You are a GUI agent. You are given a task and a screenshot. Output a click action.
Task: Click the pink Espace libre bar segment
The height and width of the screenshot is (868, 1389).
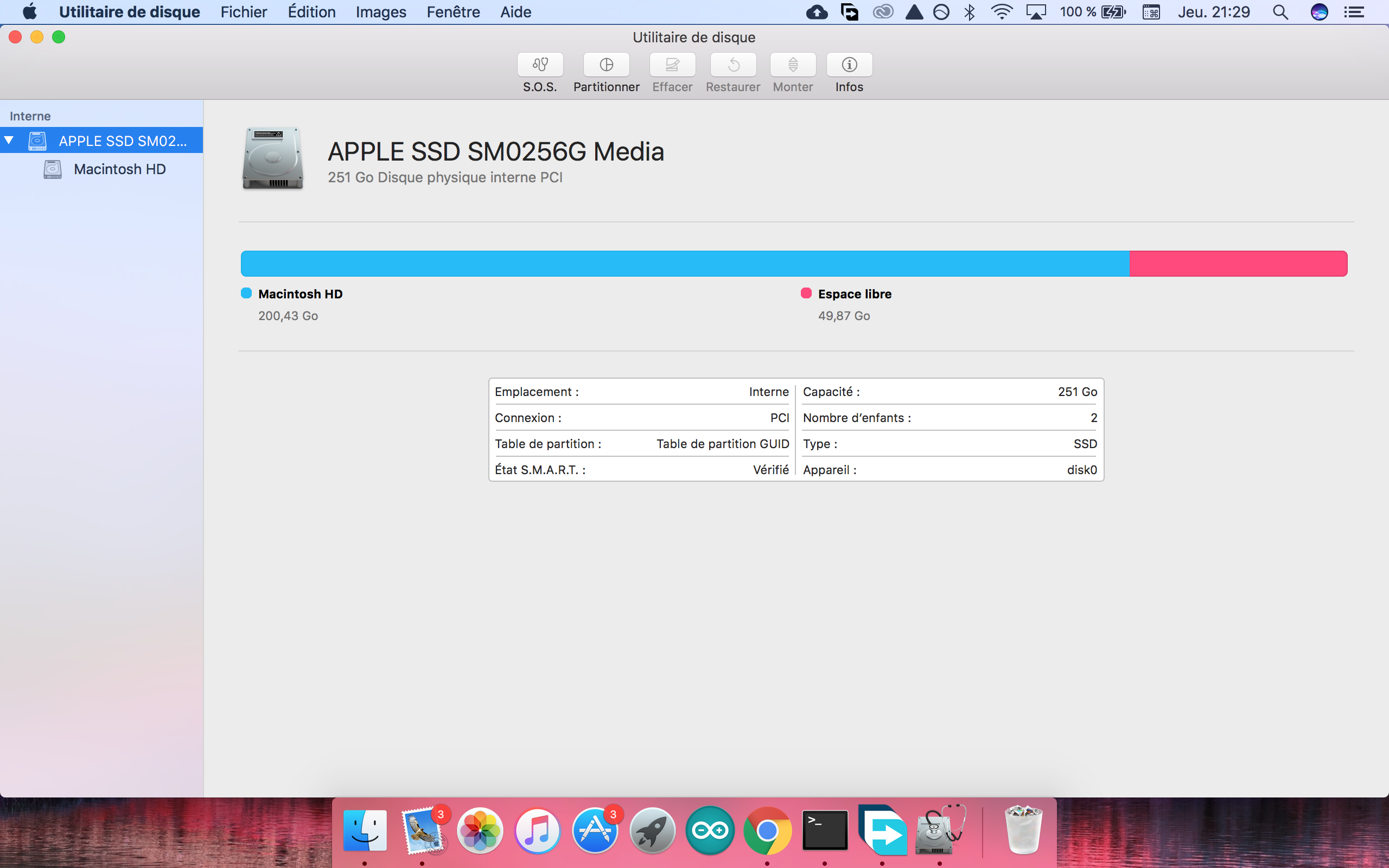coord(1238,264)
